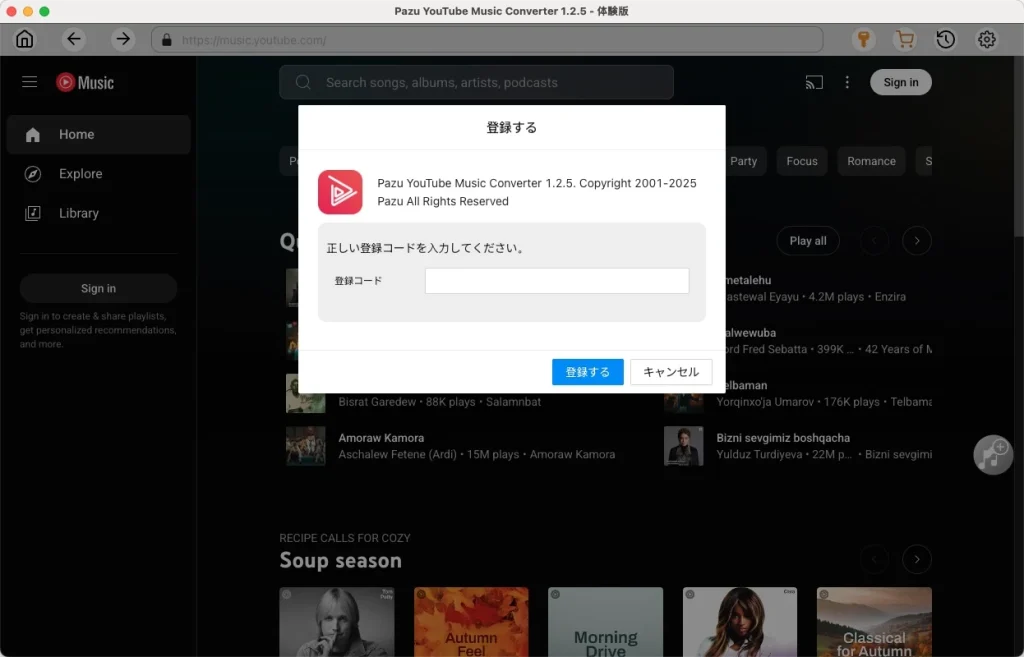1024x657 pixels.
Task: Navigate back with the left arrow
Action: point(74,39)
